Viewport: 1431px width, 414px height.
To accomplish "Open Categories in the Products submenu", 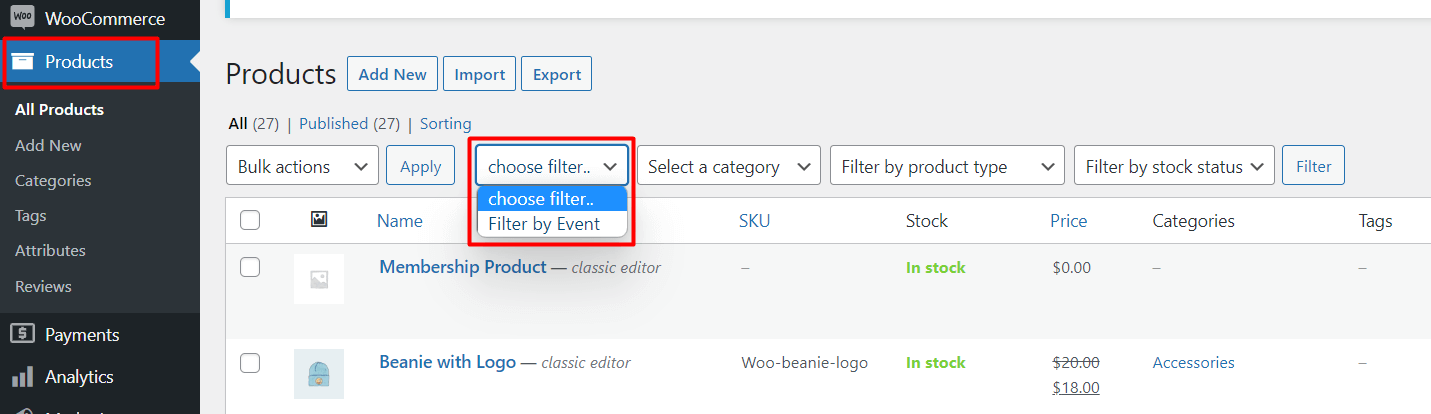I will [53, 180].
